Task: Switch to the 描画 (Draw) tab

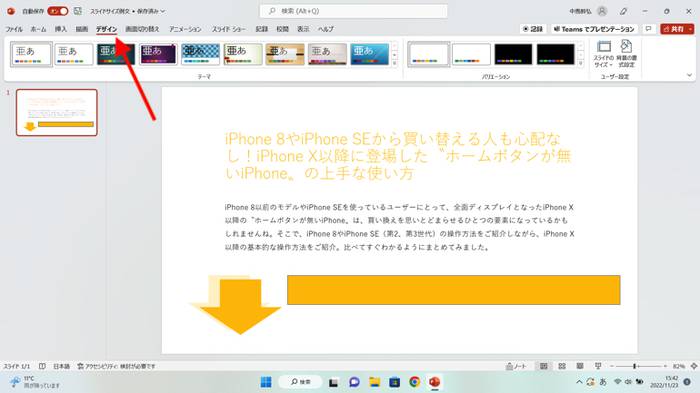Action: click(82, 29)
